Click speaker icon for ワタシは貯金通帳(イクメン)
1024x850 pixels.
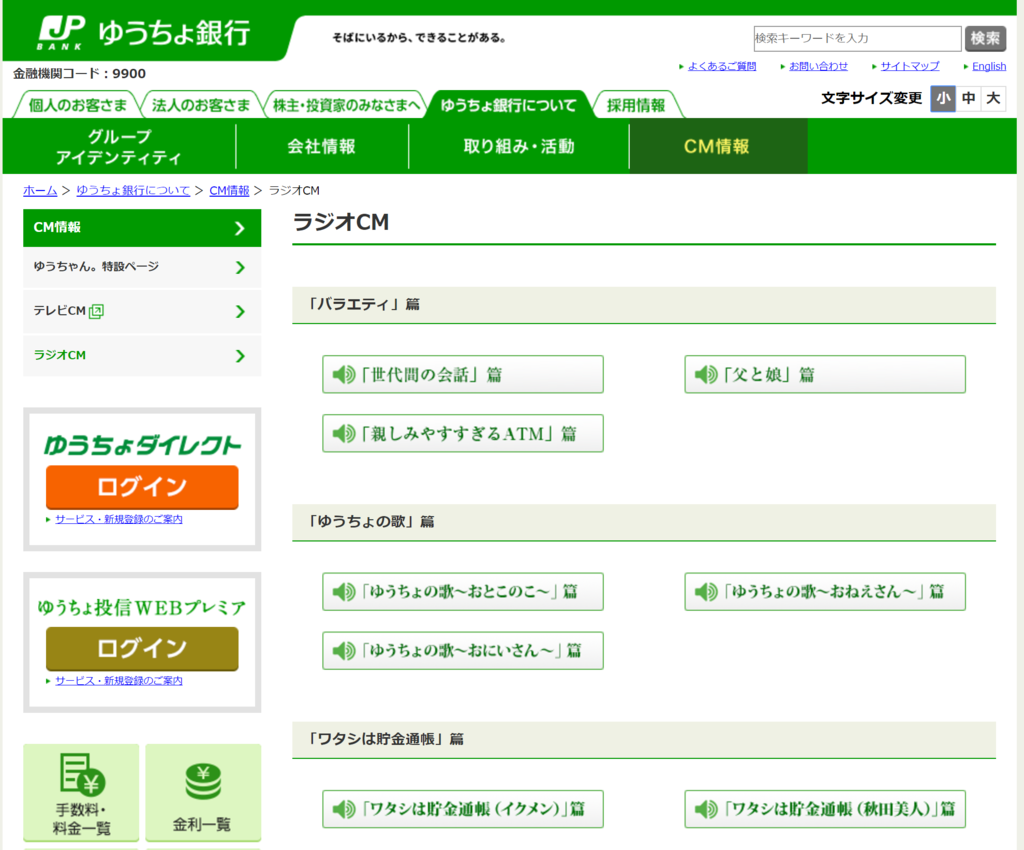coord(344,810)
